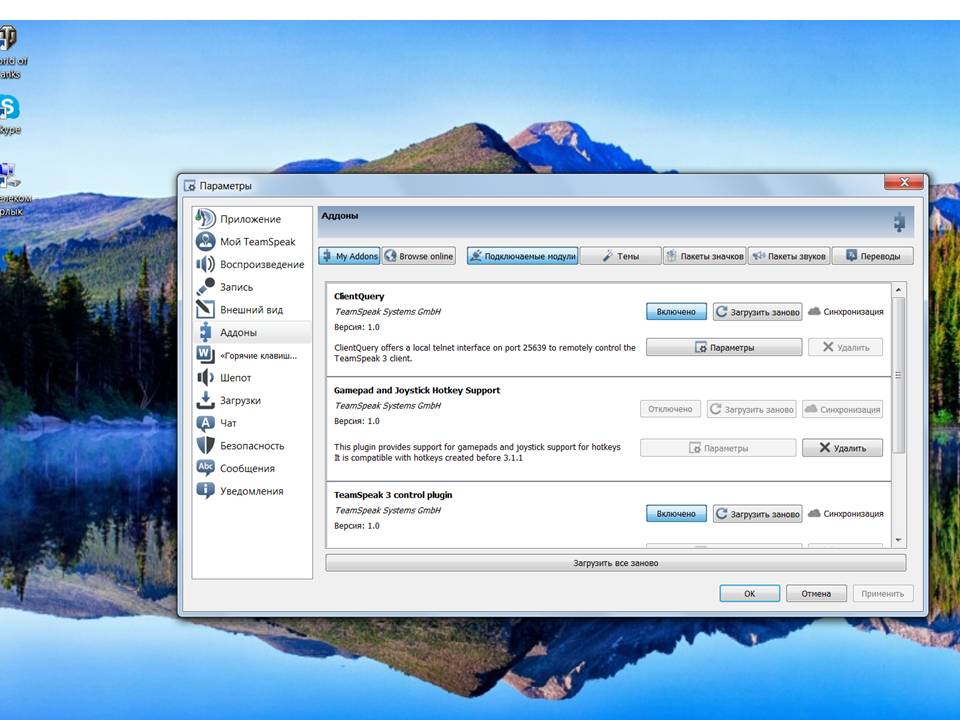Open the Загрузки download icon

(x=205, y=400)
